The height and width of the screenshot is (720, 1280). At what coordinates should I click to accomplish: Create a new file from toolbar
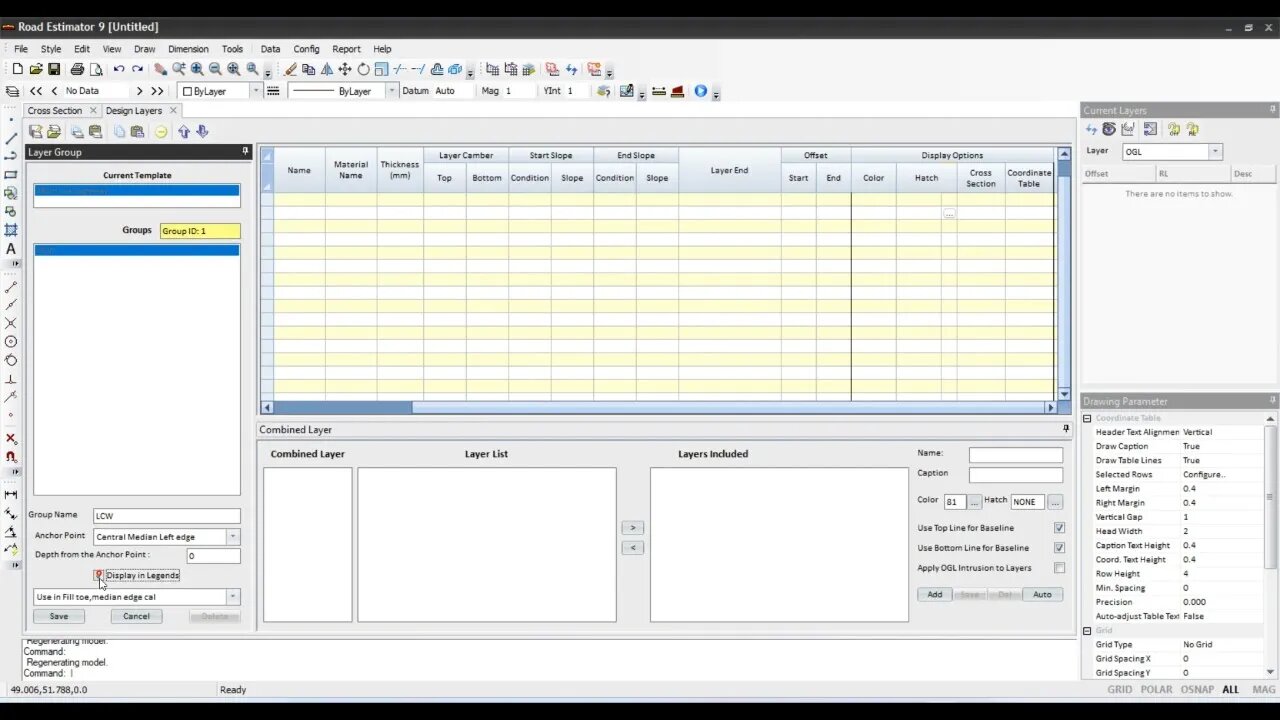pyautogui.click(x=17, y=69)
